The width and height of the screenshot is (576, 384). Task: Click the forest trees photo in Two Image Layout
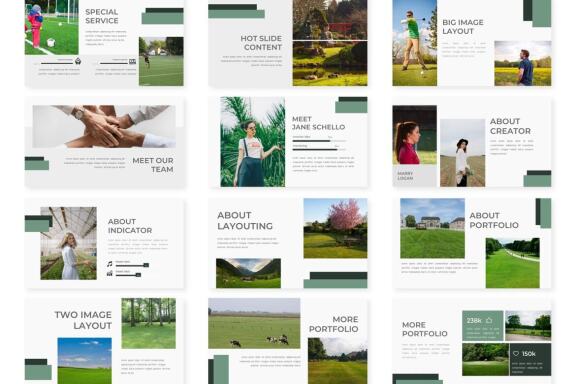click(148, 323)
